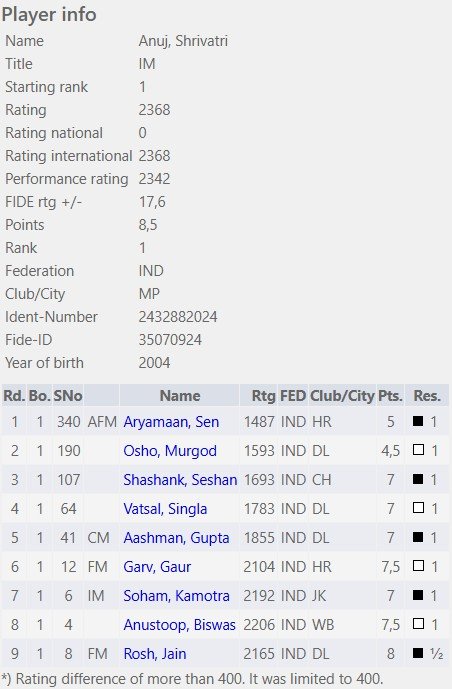The image size is (452, 689).
Task: Open Shashank, Seshan player link
Action: pyautogui.click(x=180, y=480)
